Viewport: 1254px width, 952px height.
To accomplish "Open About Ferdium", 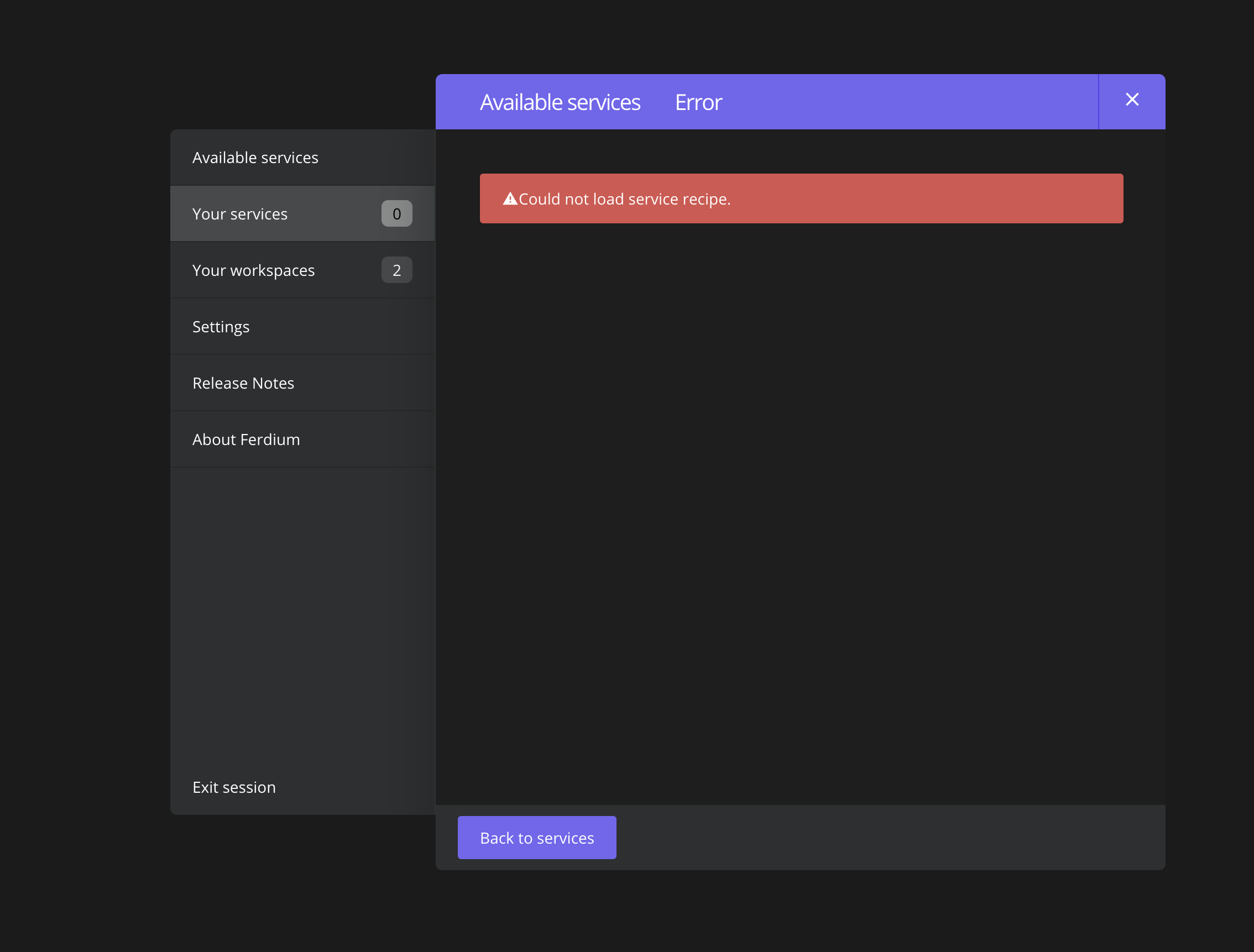I will click(303, 440).
